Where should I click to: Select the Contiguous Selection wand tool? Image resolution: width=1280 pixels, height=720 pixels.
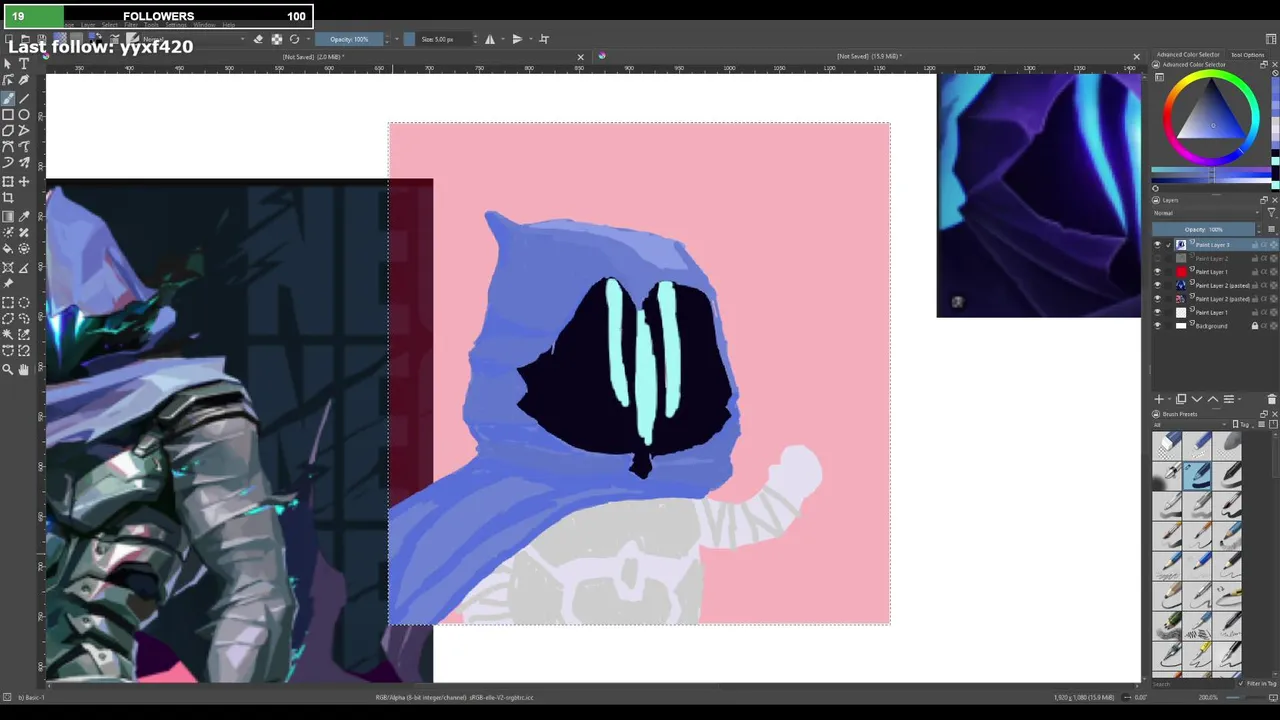(8, 335)
